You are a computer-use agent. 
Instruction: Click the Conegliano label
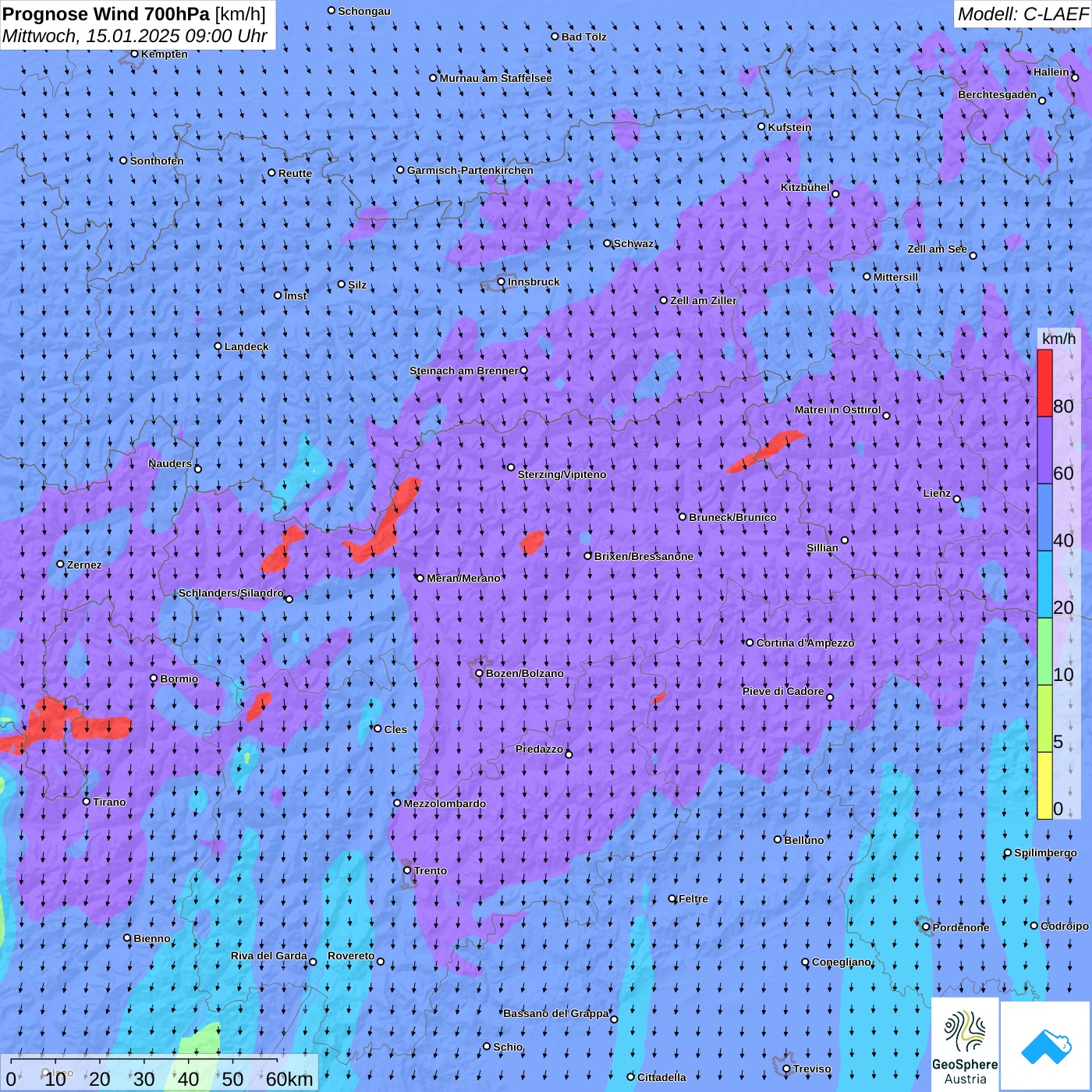point(842,962)
